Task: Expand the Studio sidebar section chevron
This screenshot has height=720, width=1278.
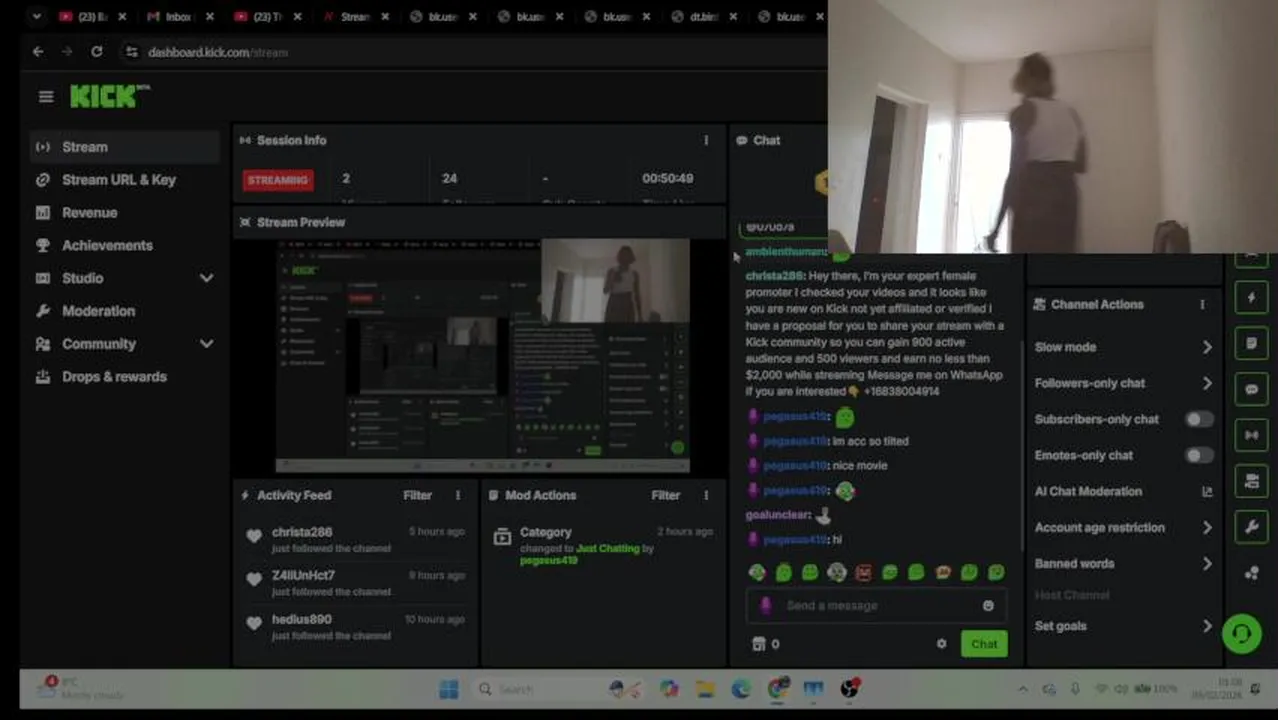Action: [x=206, y=278]
